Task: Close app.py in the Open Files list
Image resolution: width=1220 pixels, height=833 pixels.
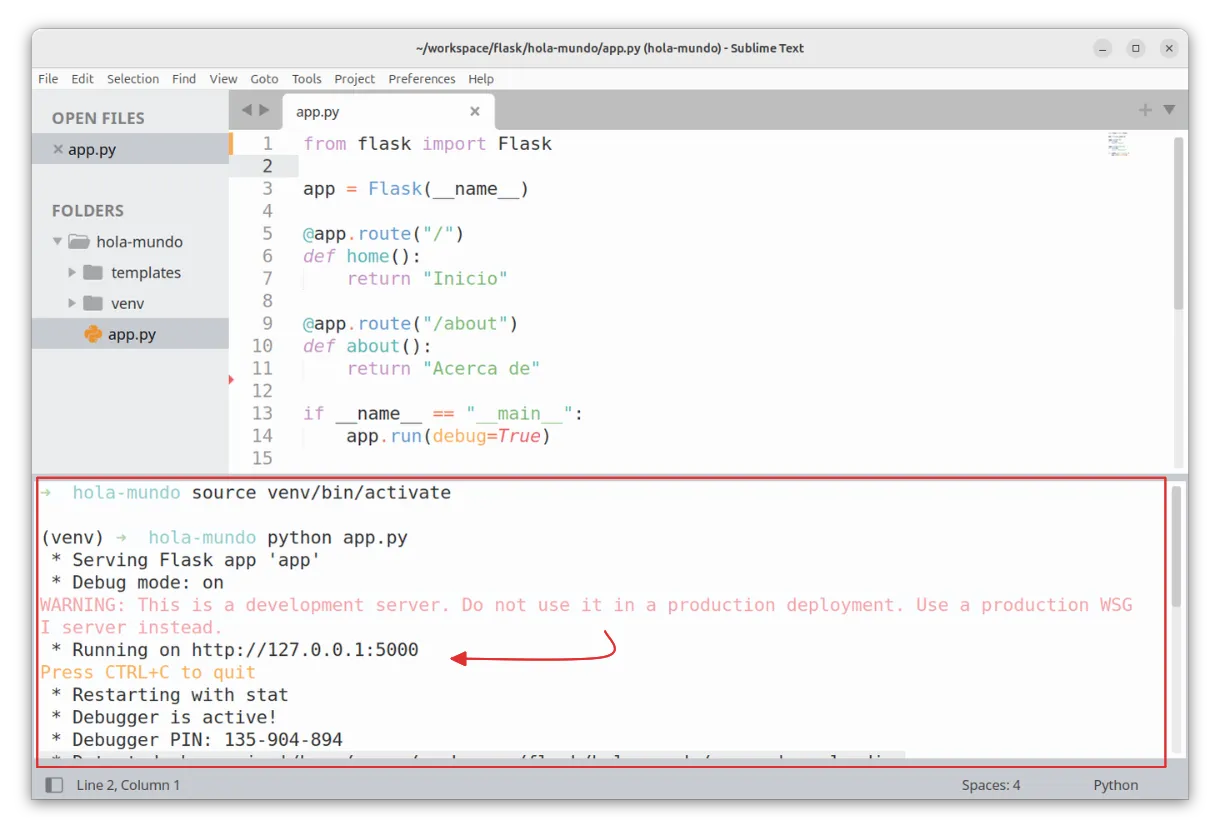Action: (58, 150)
